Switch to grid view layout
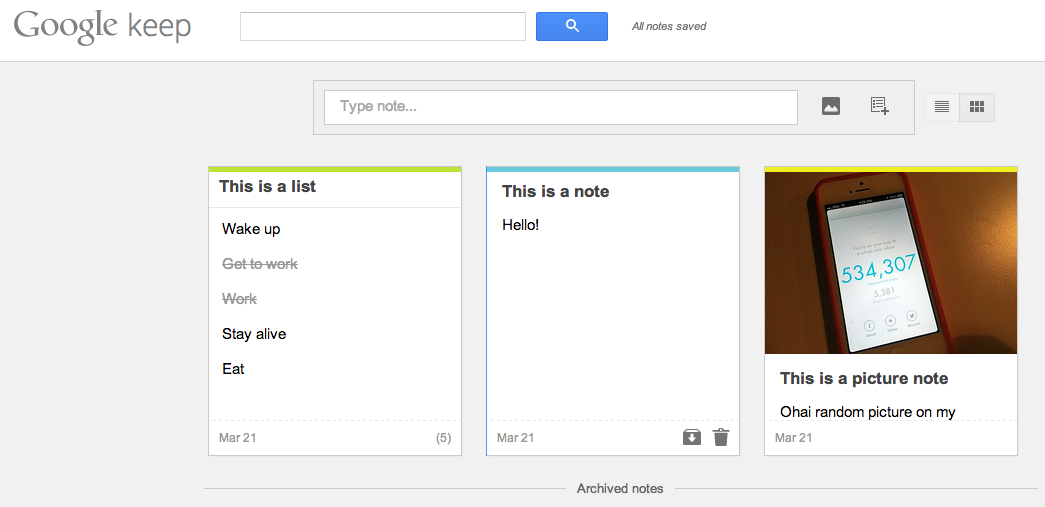The image size is (1045, 507). [x=977, y=107]
